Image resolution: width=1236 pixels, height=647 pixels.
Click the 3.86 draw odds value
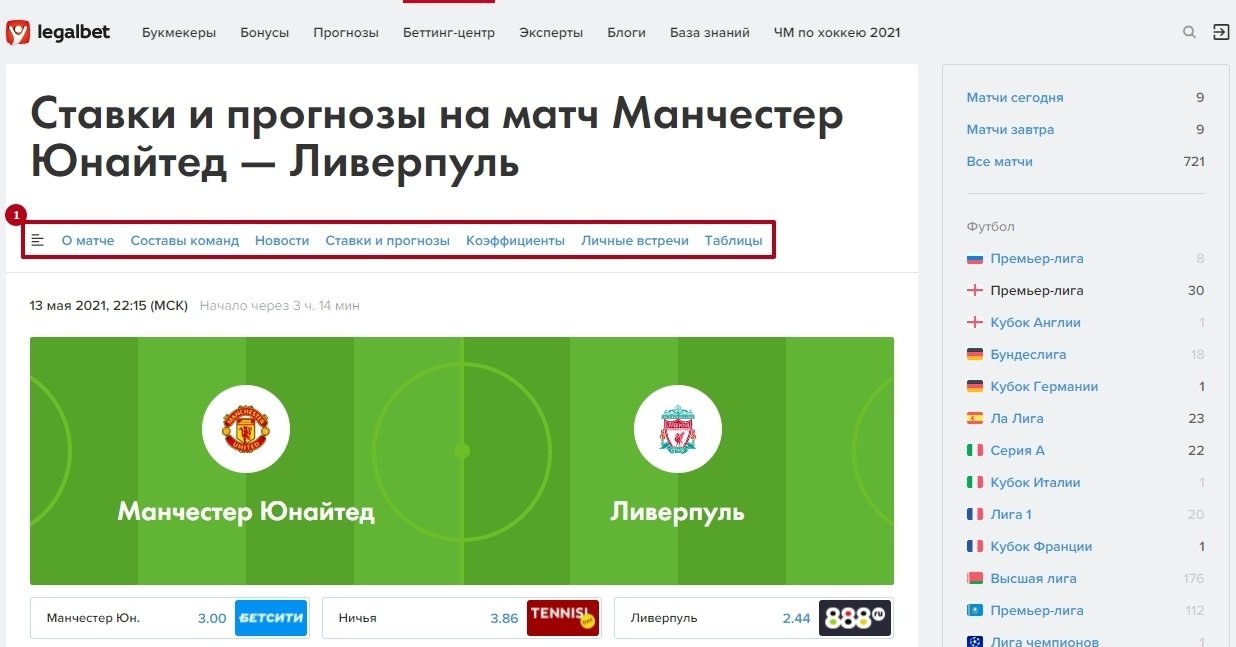[504, 618]
